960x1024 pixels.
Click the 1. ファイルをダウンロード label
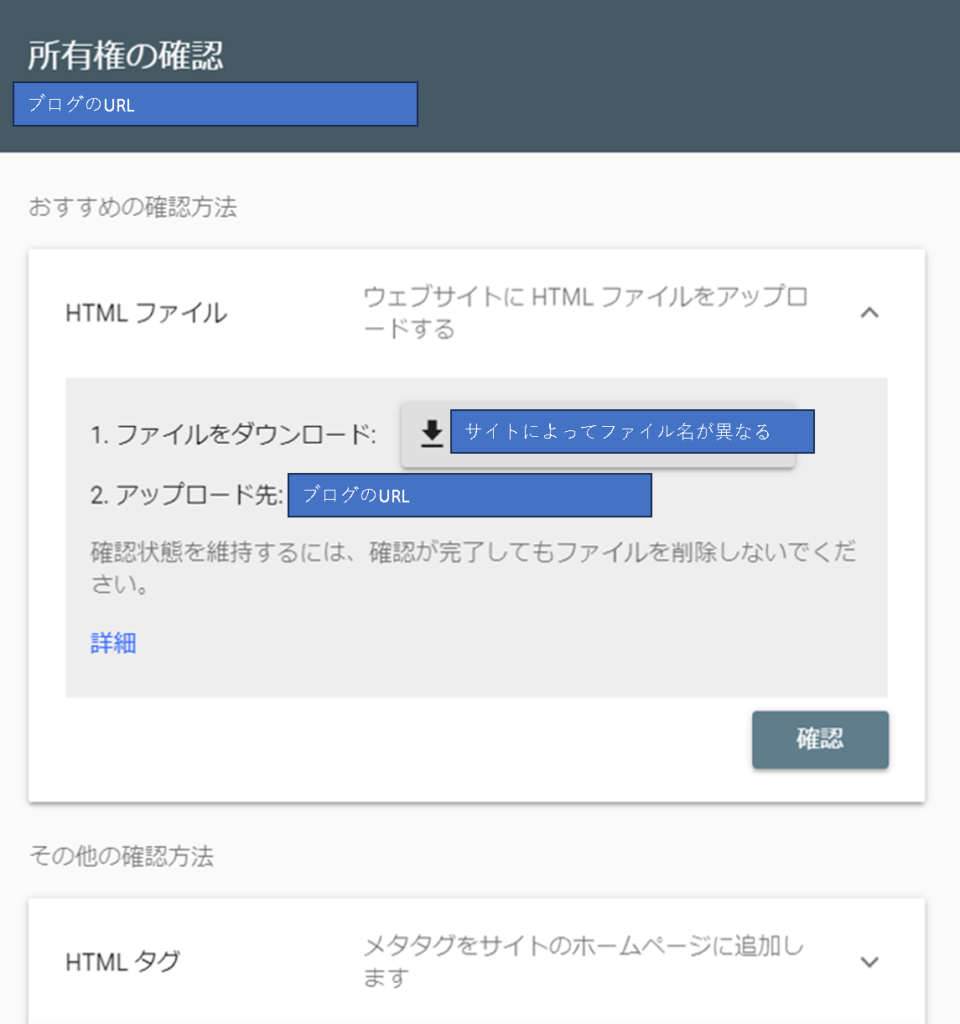233,435
